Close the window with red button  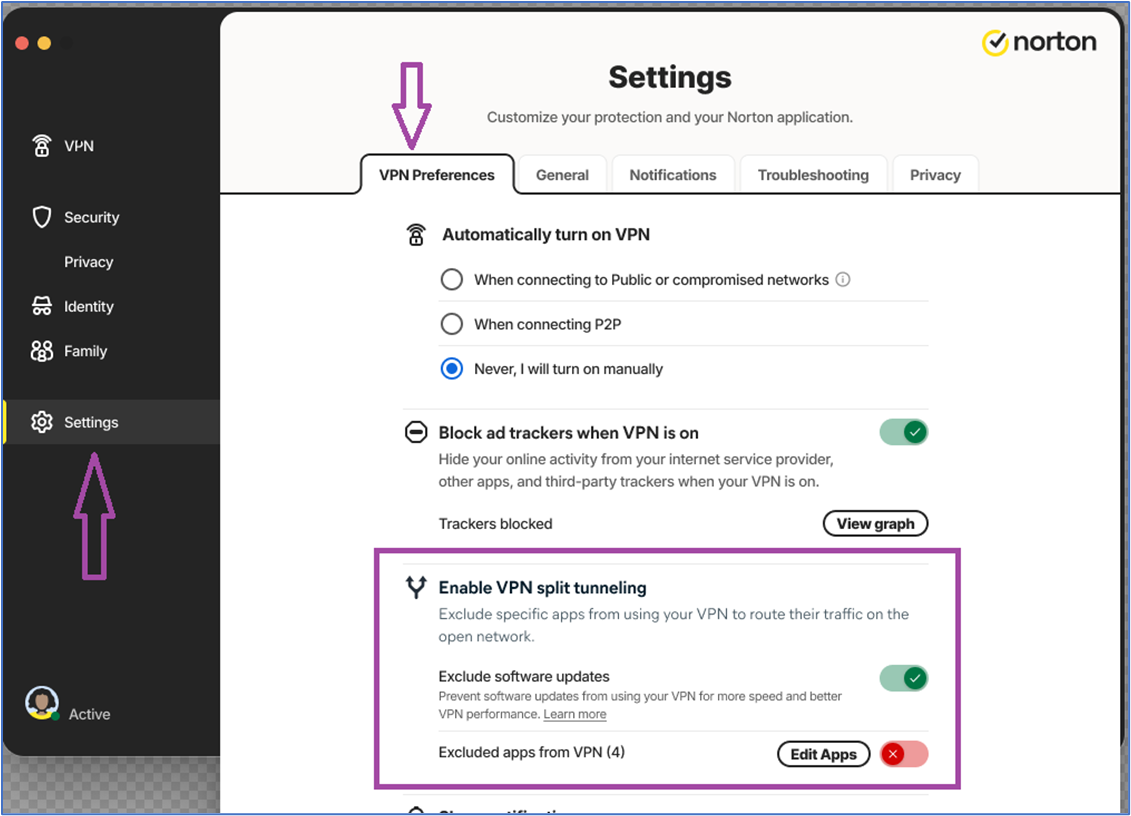point(22,43)
